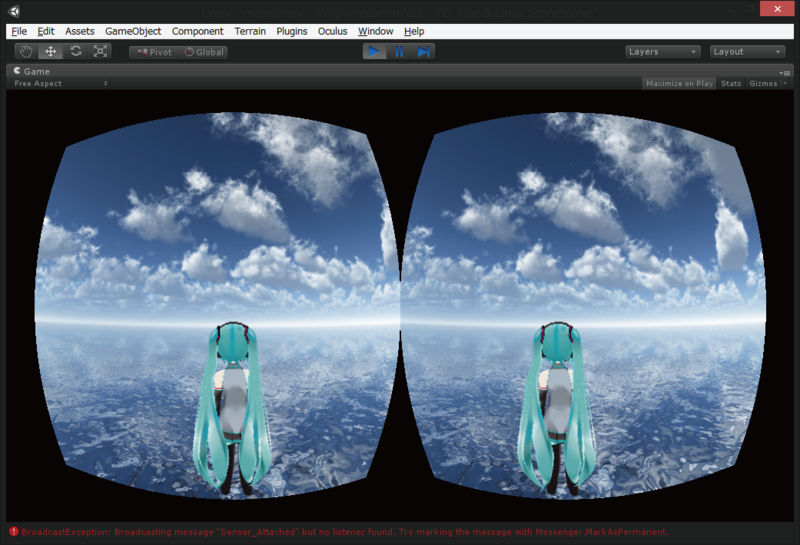Open the Game panel options menu

(785, 72)
